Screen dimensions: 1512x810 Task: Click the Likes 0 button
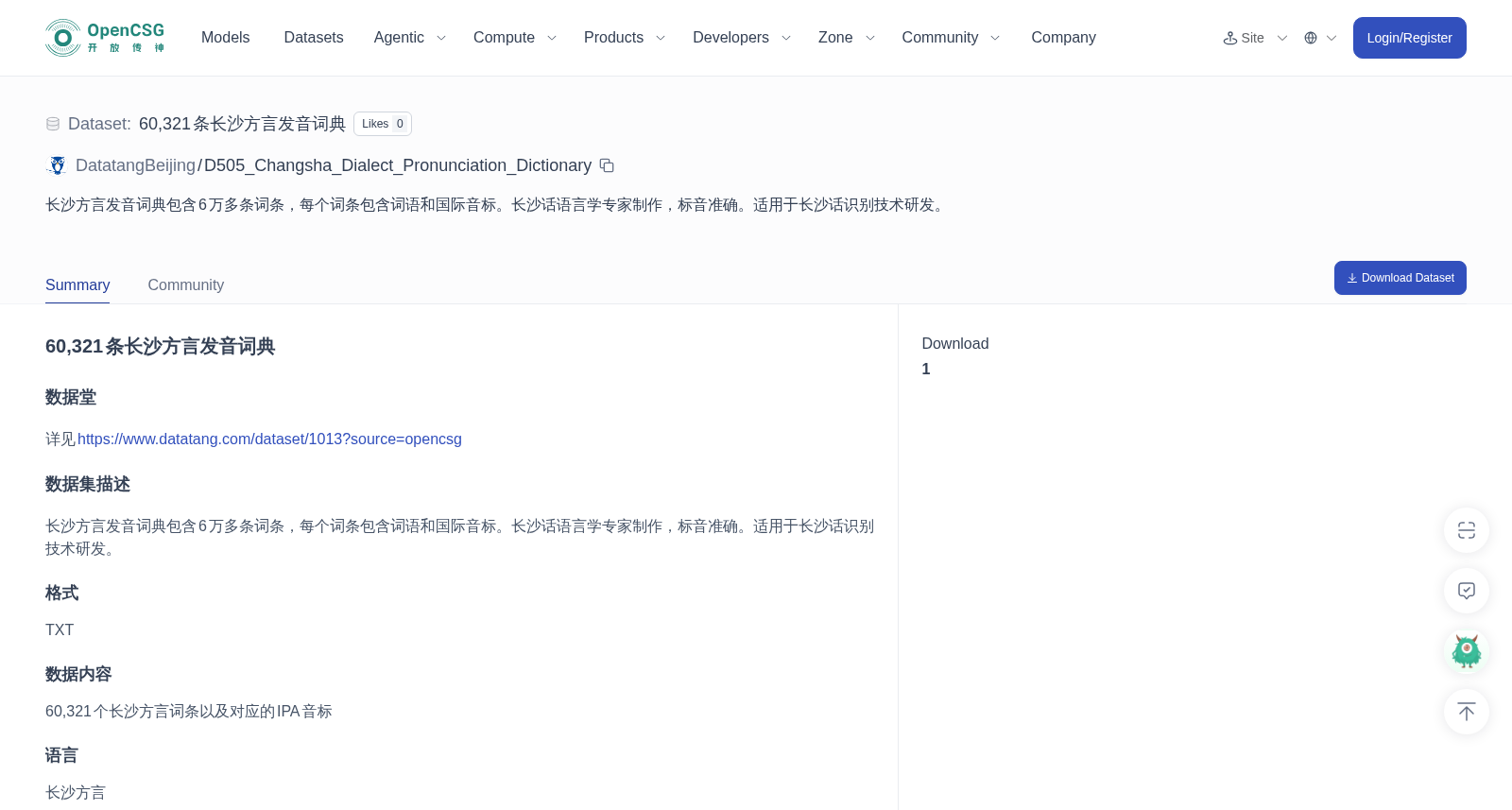click(383, 124)
